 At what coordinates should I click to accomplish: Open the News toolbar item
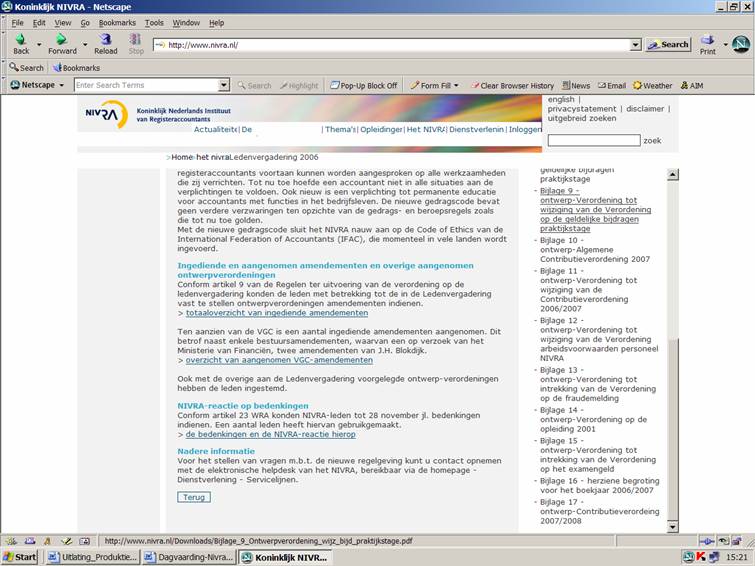pos(576,85)
